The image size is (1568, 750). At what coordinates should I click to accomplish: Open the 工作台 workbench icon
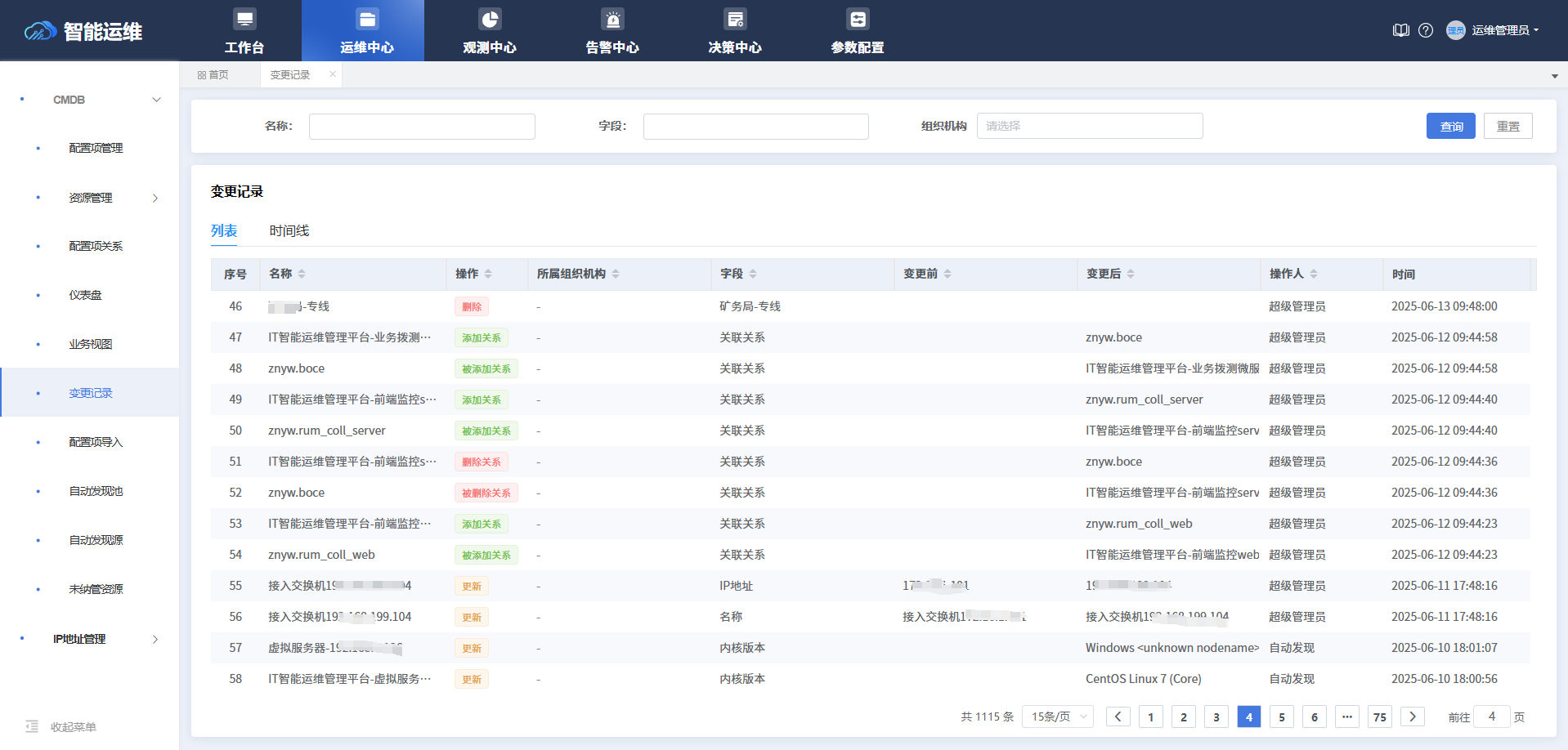click(244, 20)
